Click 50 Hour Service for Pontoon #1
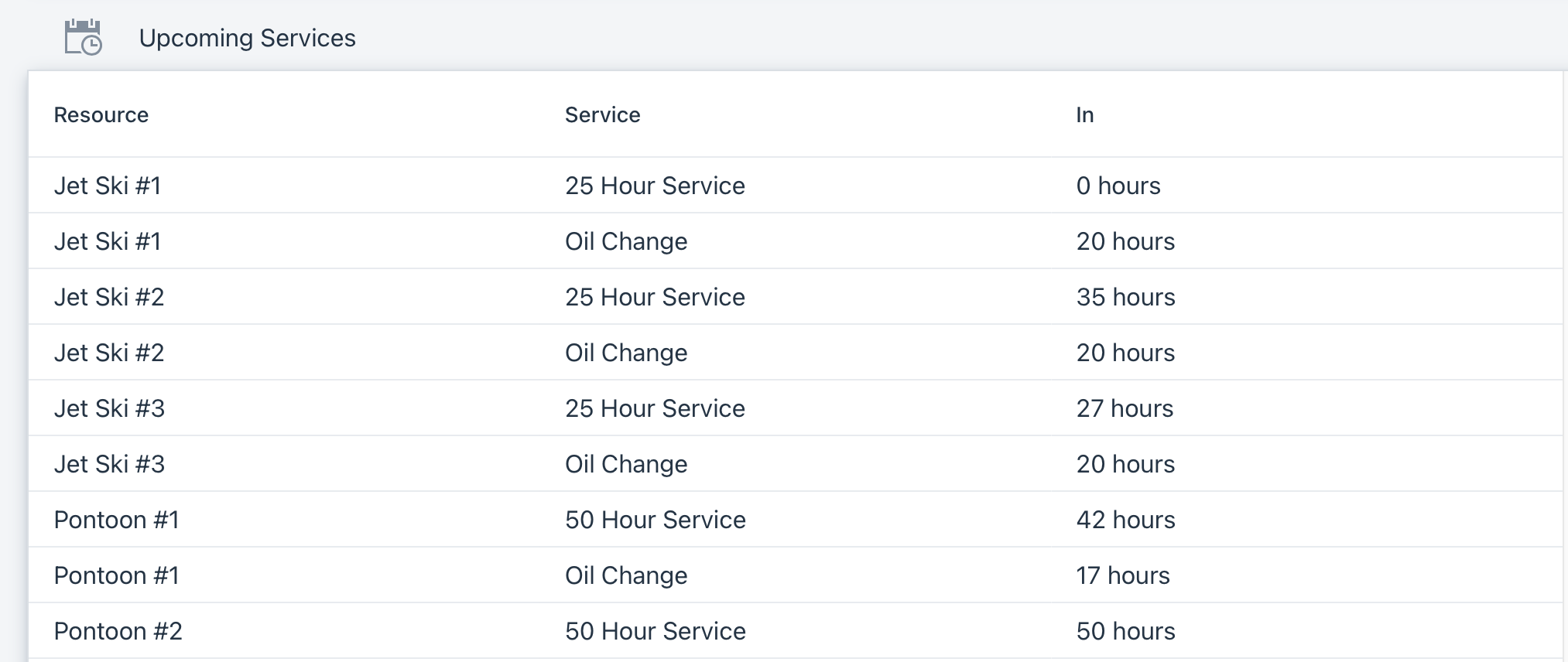This screenshot has width=1568, height=662. pyautogui.click(x=656, y=520)
